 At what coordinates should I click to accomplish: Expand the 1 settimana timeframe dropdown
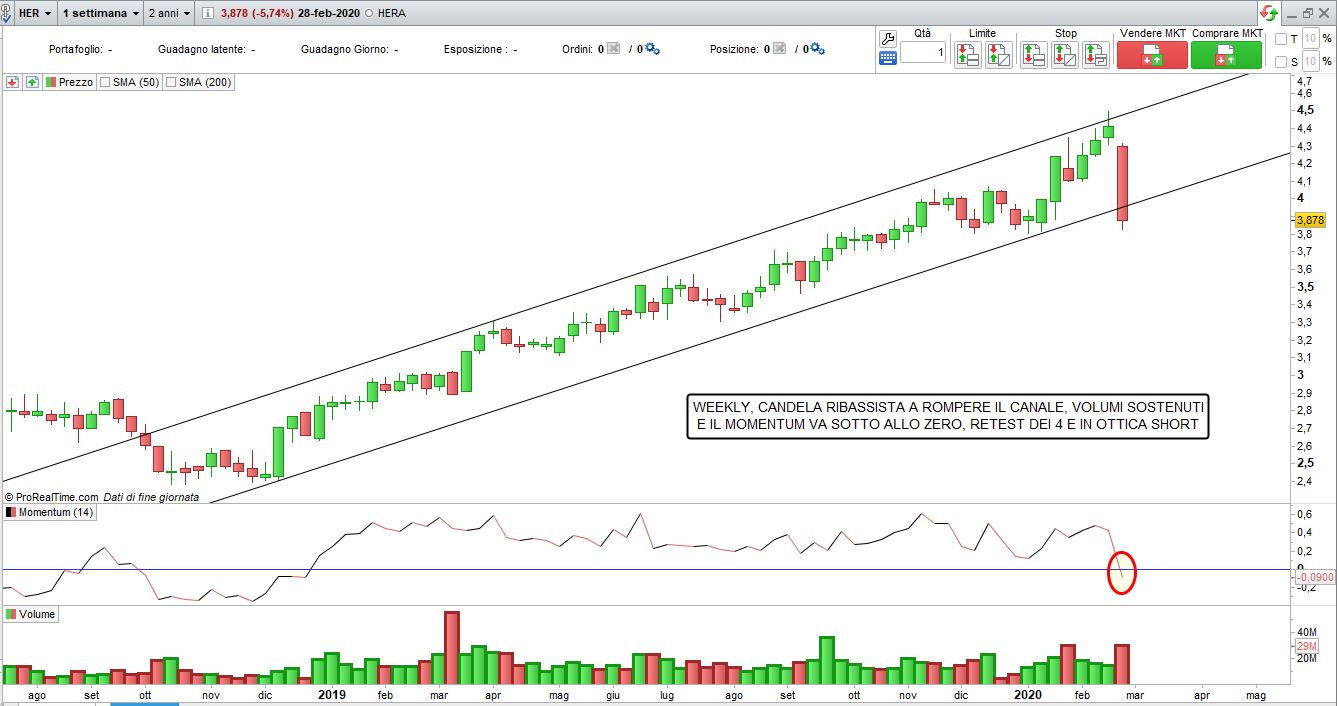100,13
